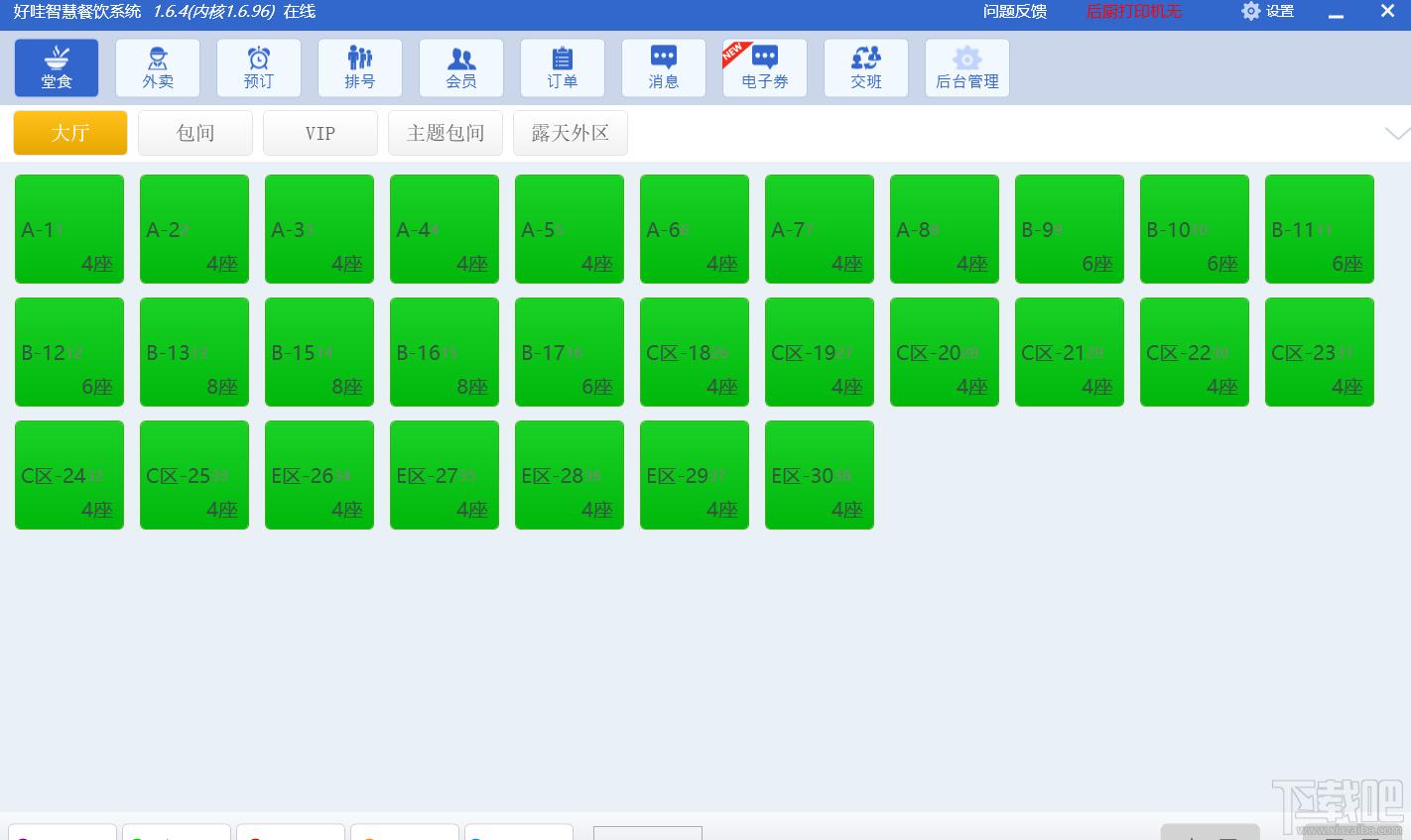Open the 交班 shift handover icon
1411x840 pixels.
(x=866, y=67)
